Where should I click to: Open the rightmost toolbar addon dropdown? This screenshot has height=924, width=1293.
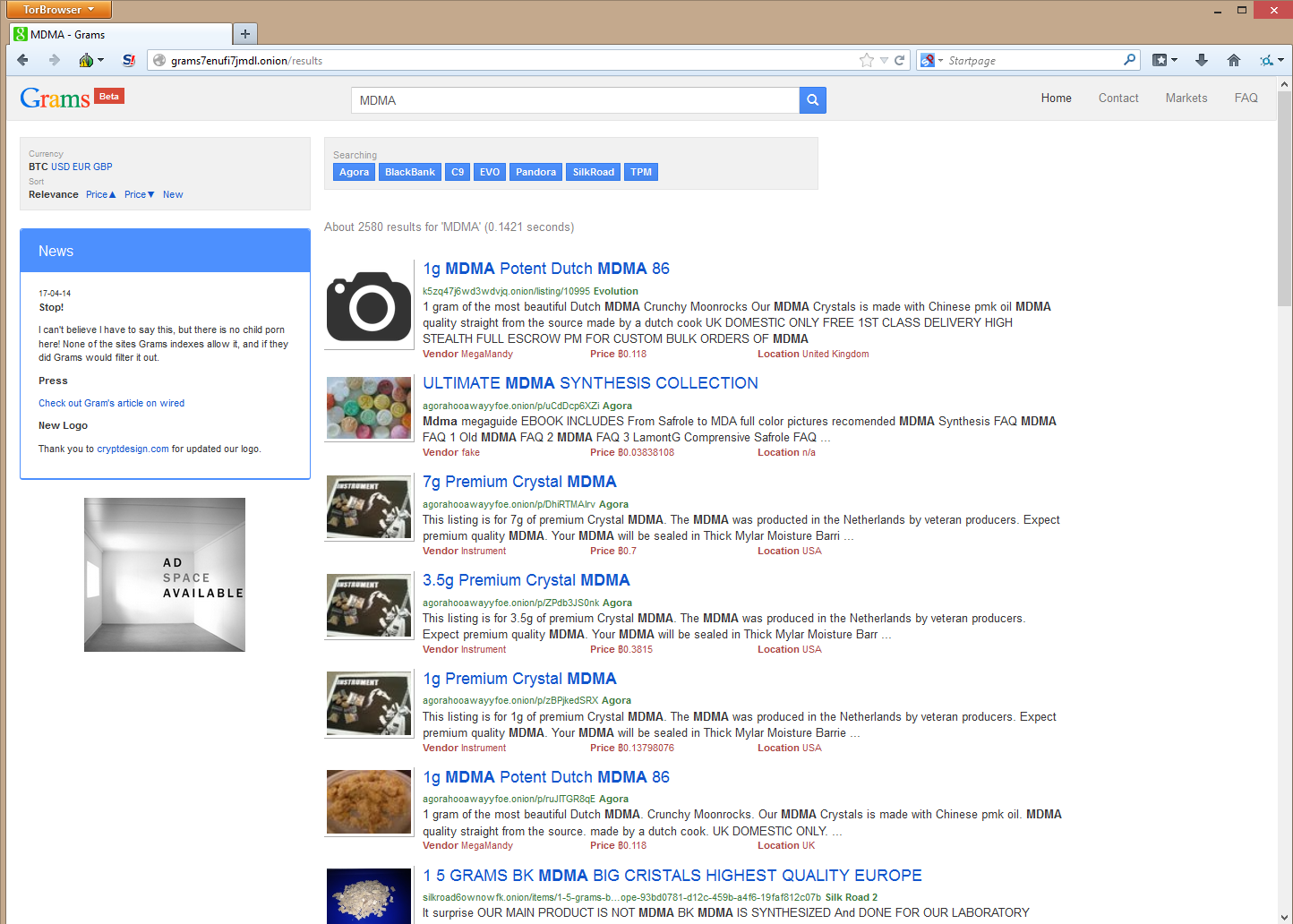point(1272,60)
